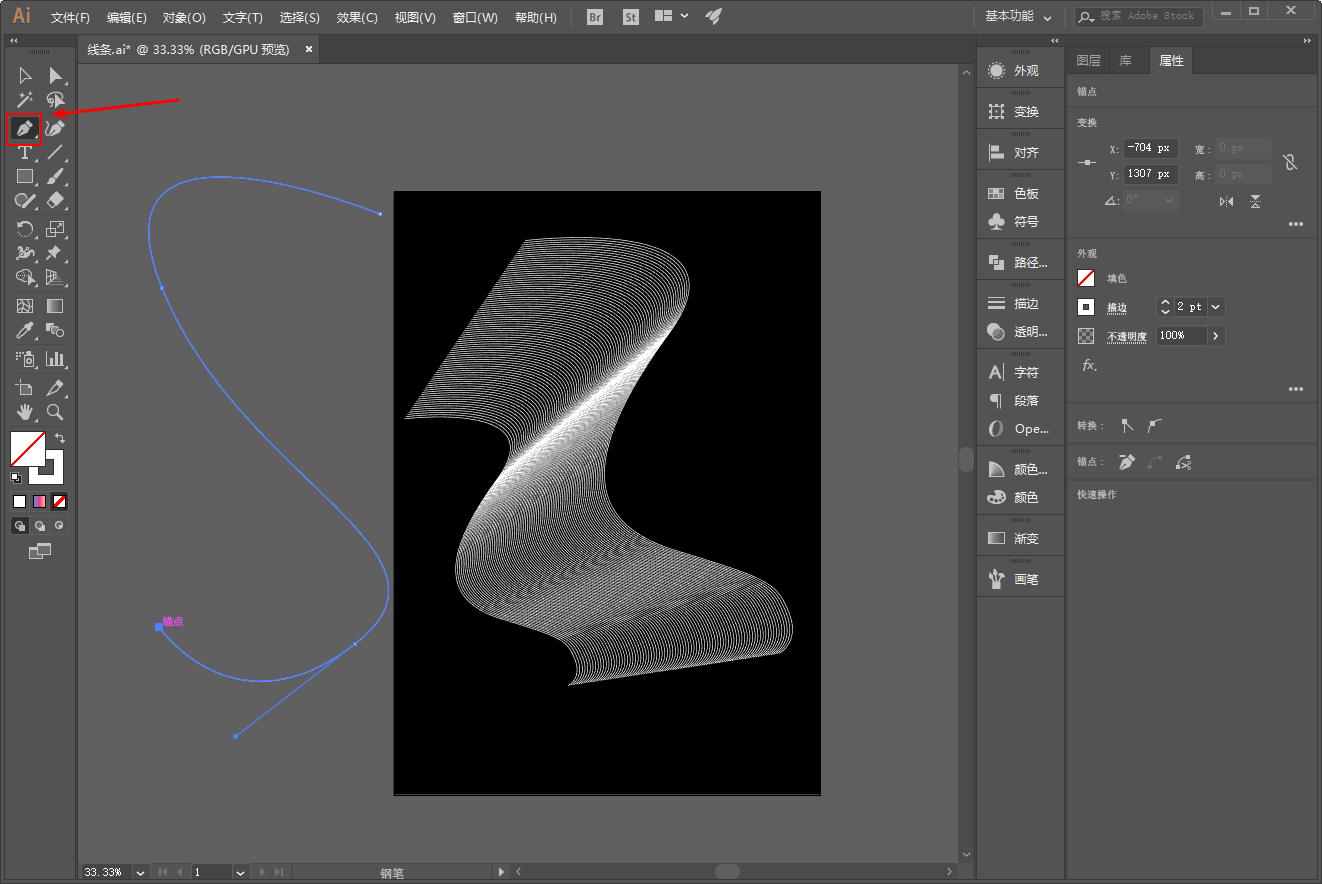The height and width of the screenshot is (884, 1322).
Task: Open Adobe Bridge with the Br icon
Action: [595, 17]
